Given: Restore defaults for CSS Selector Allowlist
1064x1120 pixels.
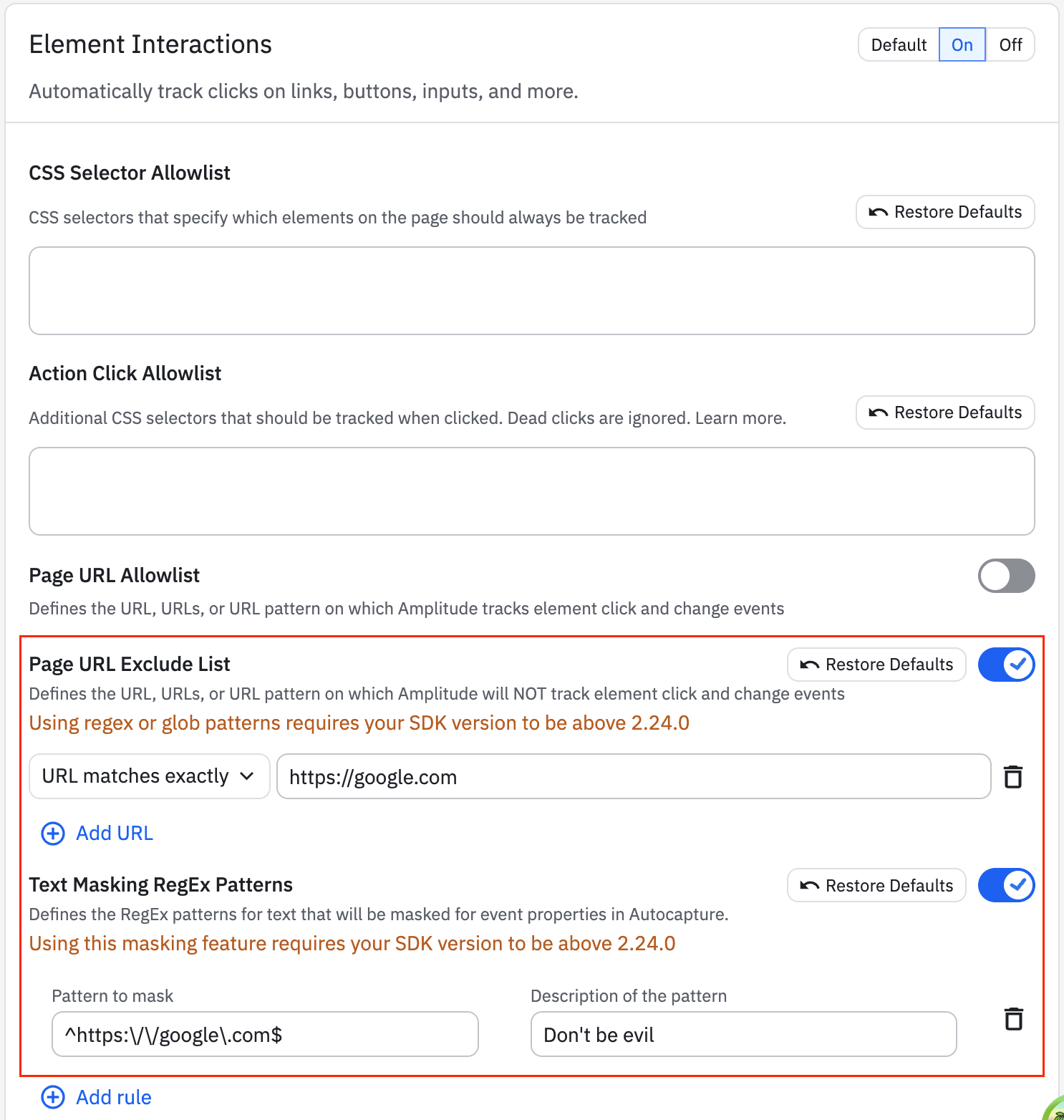Looking at the screenshot, I should point(945,212).
